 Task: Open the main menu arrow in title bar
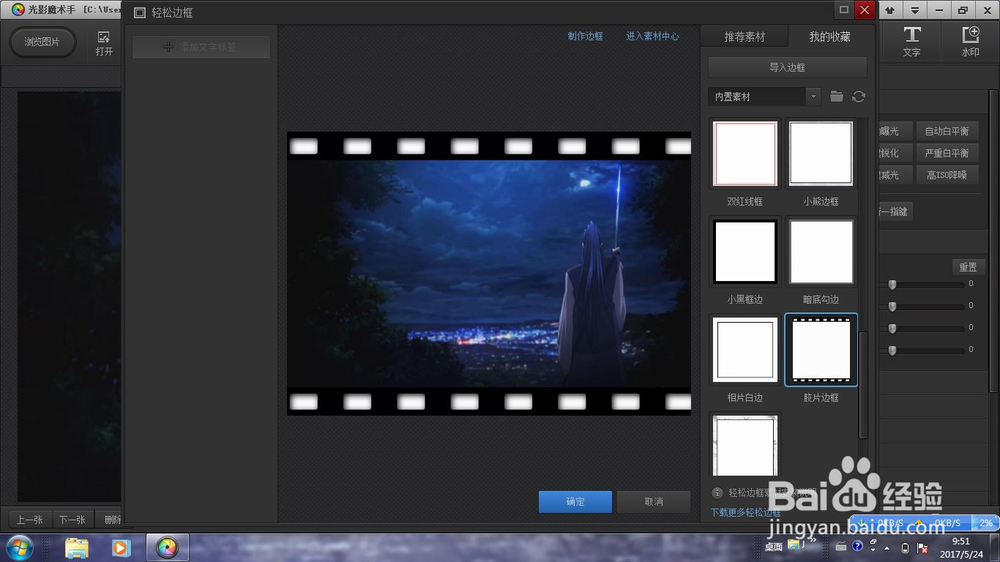tap(915, 10)
